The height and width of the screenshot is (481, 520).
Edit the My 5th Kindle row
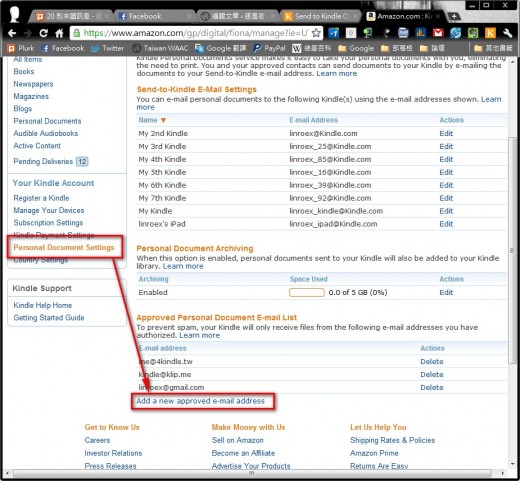pyautogui.click(x=446, y=172)
